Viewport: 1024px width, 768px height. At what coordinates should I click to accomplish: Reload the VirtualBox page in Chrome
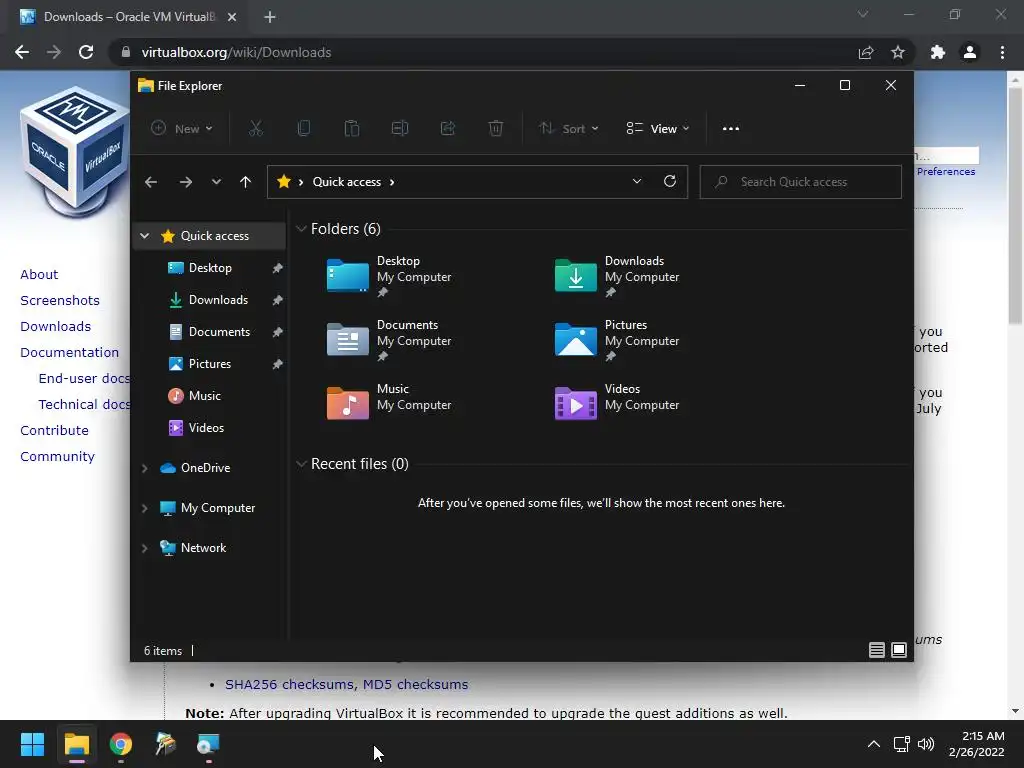point(86,52)
